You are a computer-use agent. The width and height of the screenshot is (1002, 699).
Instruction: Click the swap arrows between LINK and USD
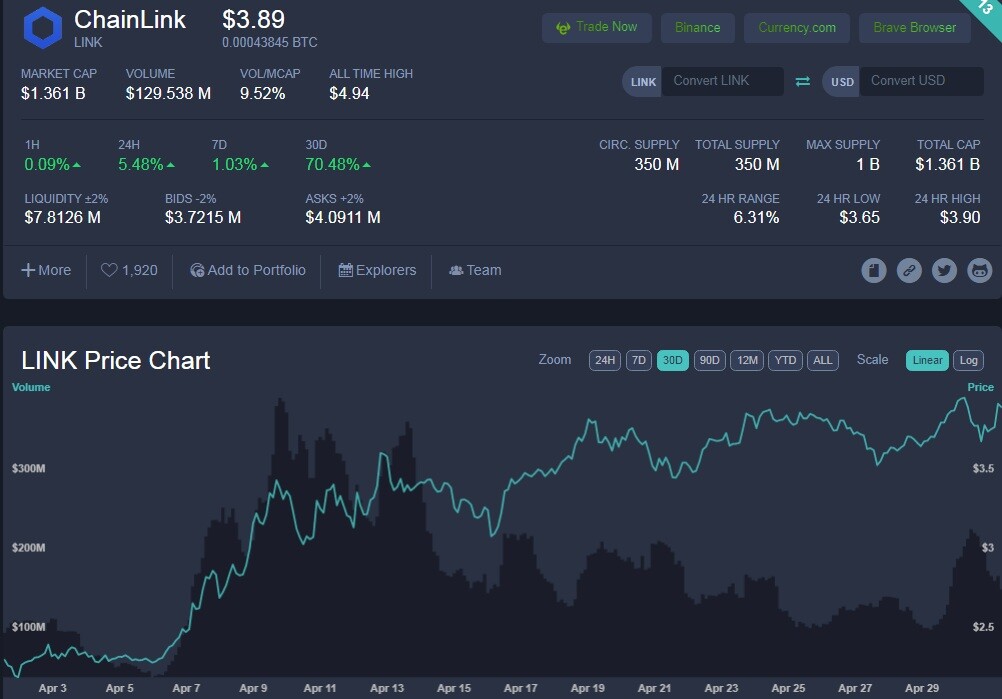click(803, 81)
